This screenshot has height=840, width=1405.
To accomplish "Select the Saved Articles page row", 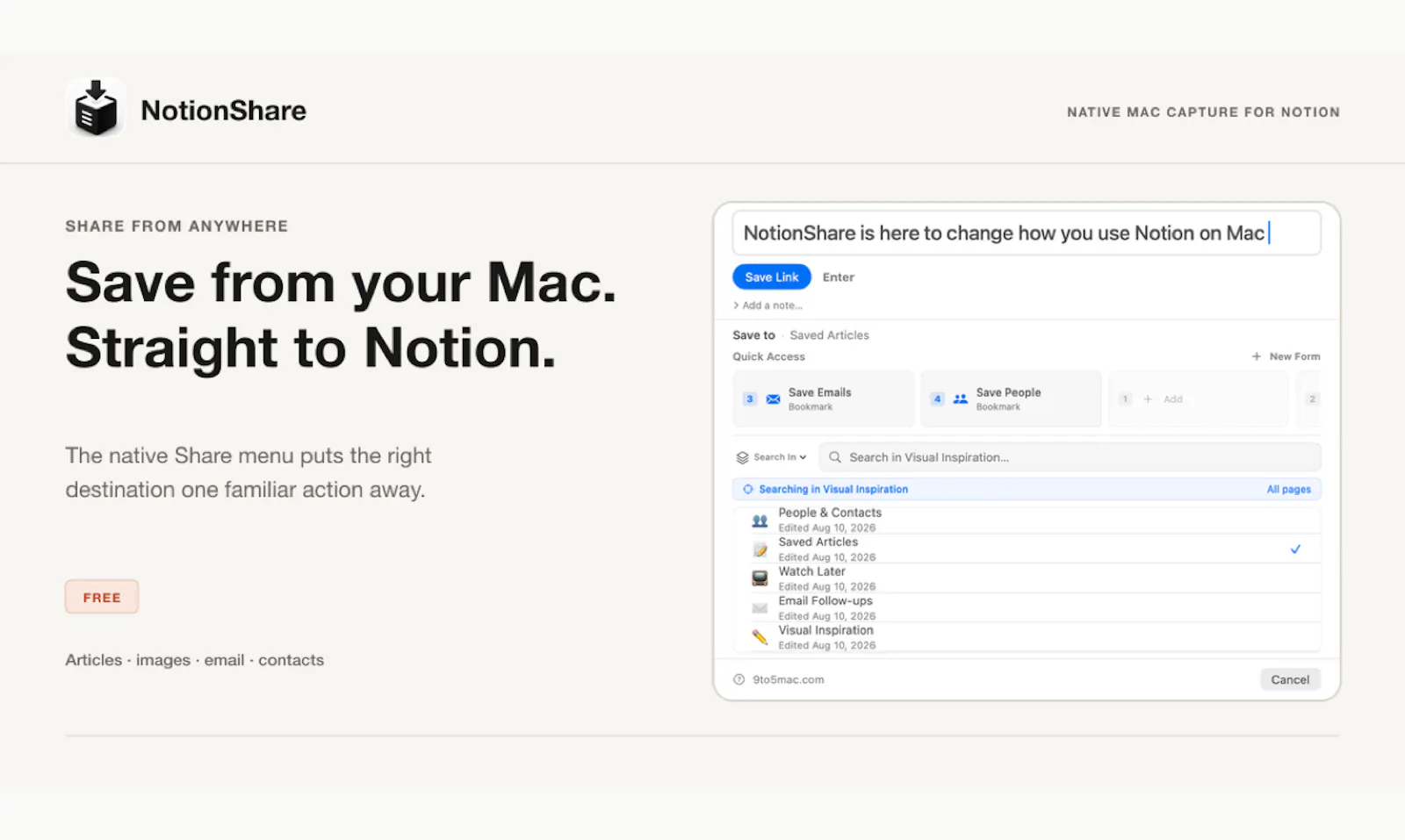I will click(1027, 549).
